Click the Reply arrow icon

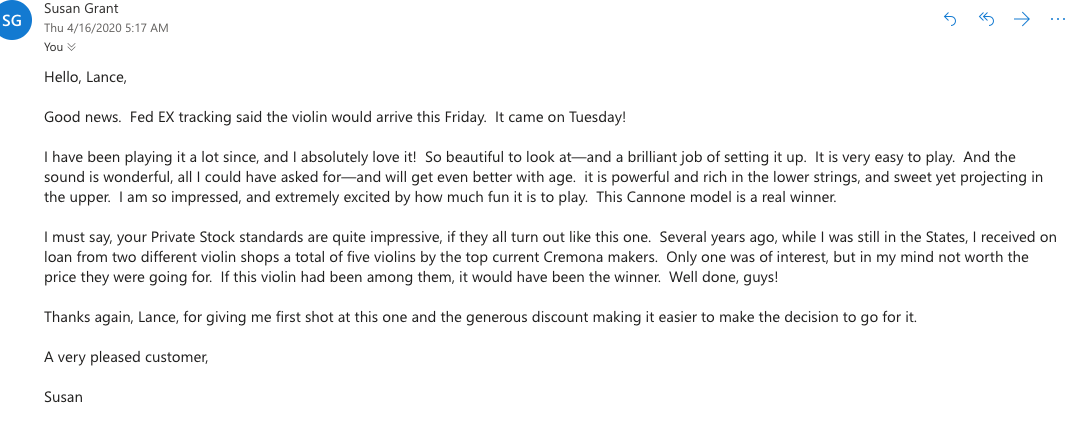click(950, 19)
